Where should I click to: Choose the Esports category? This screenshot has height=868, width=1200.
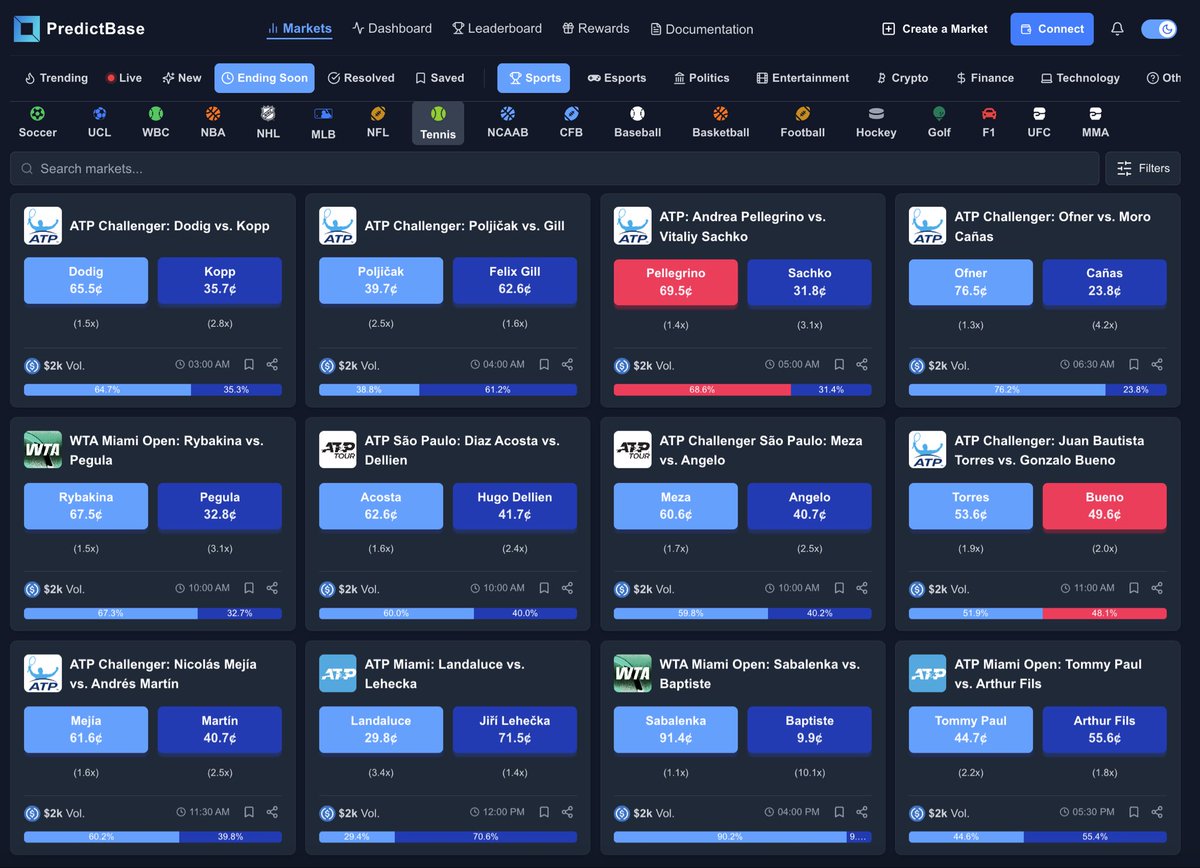[617, 78]
